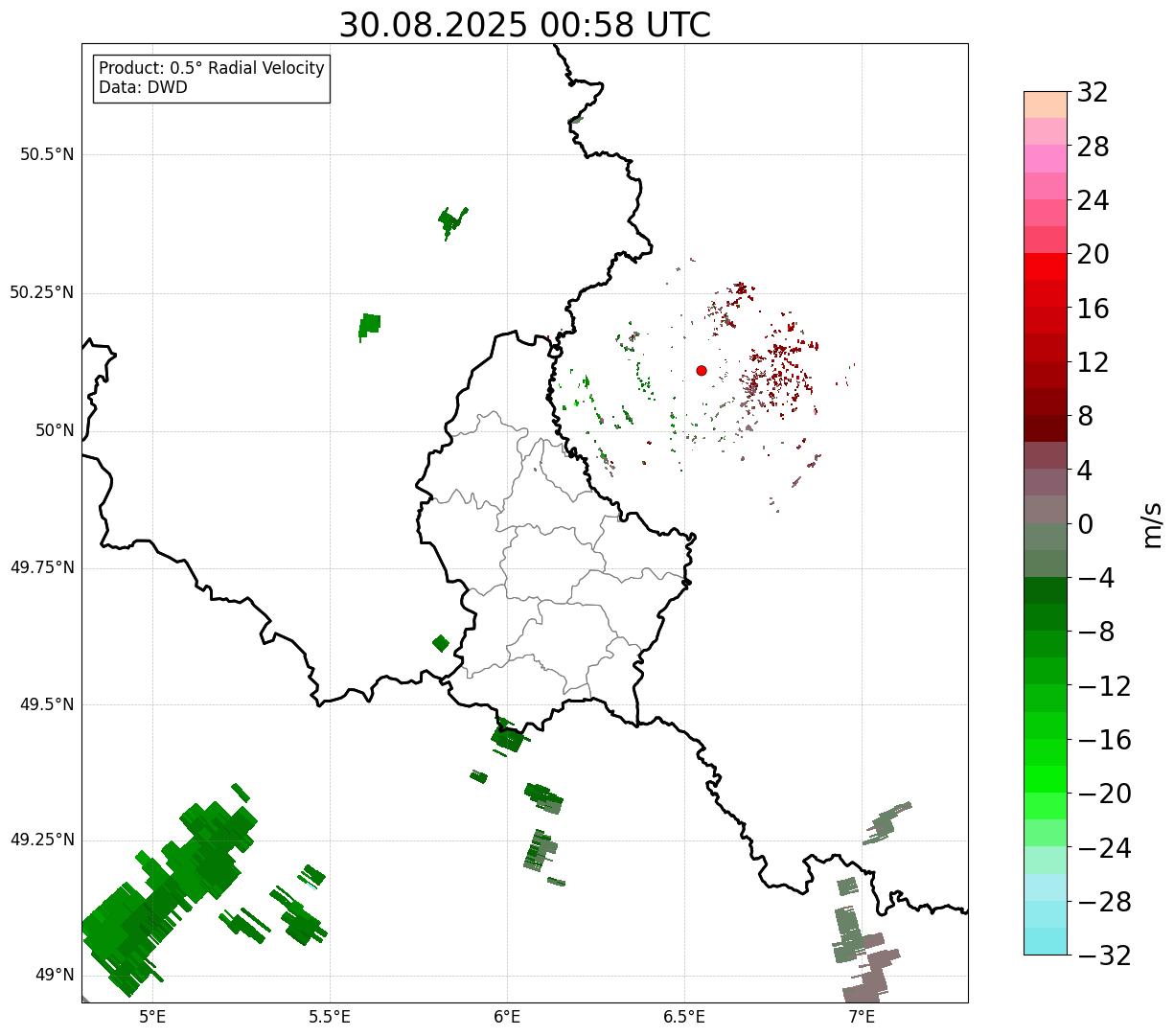Click the title '30.08.2025 00:58 UTC'
This screenshot has height=1036, width=1174.
(525, 25)
